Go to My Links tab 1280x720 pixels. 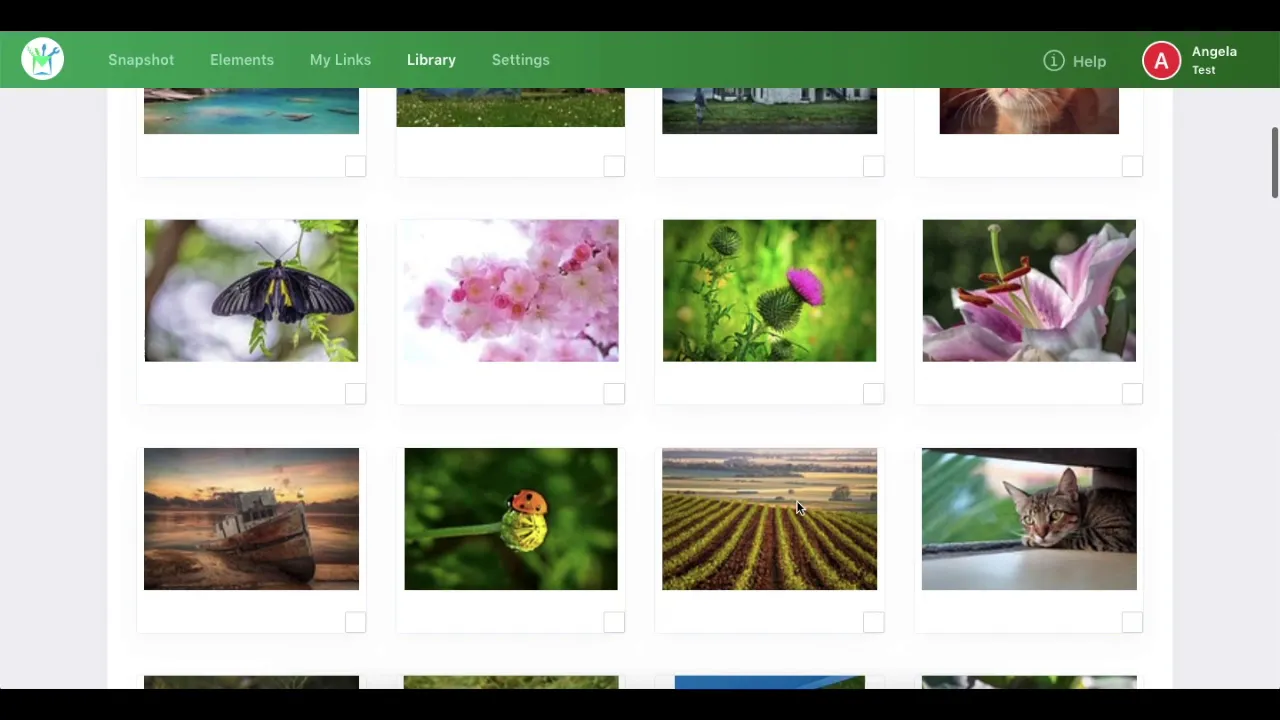coord(340,60)
